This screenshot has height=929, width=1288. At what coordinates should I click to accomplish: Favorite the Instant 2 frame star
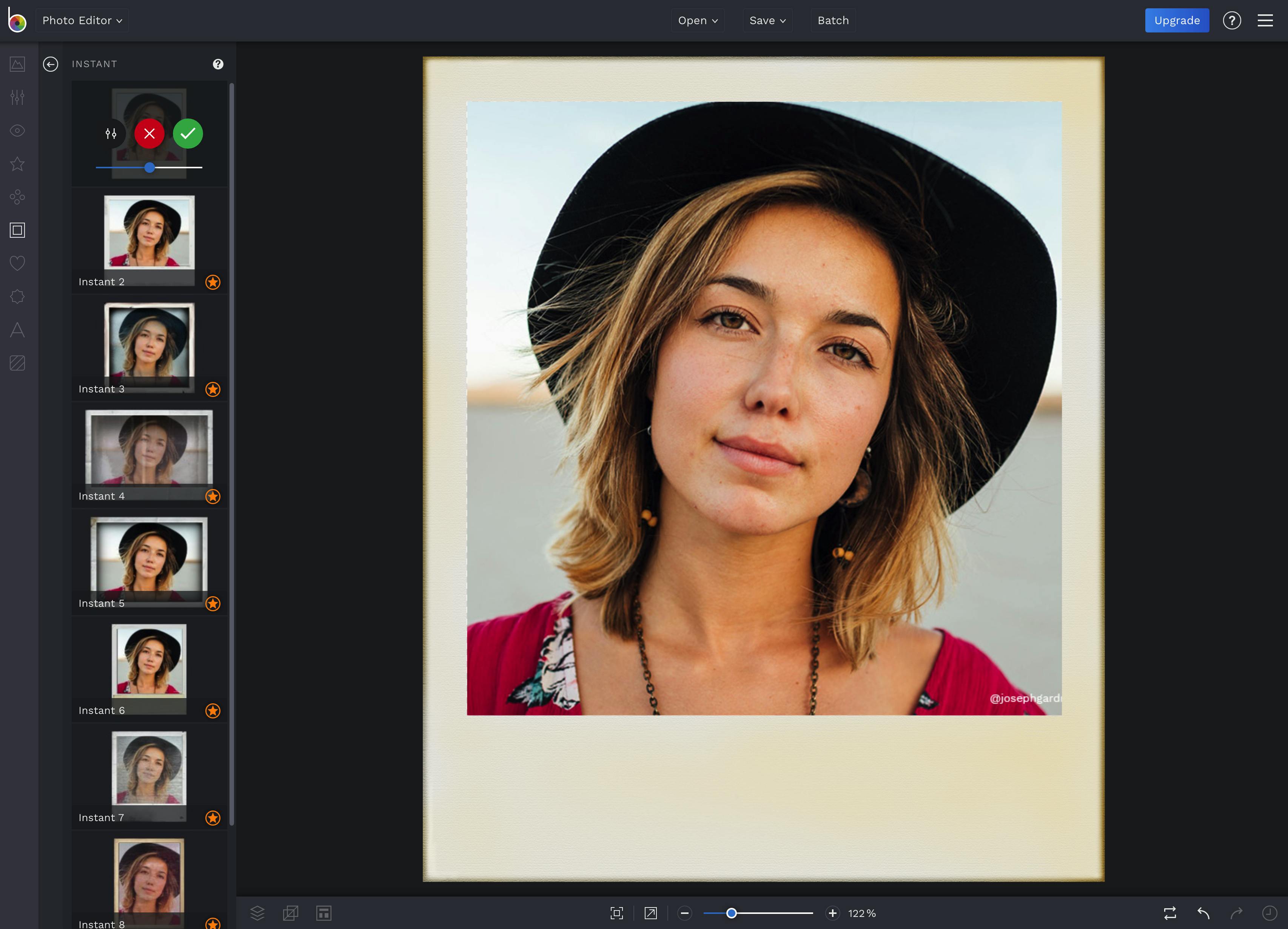click(x=213, y=282)
